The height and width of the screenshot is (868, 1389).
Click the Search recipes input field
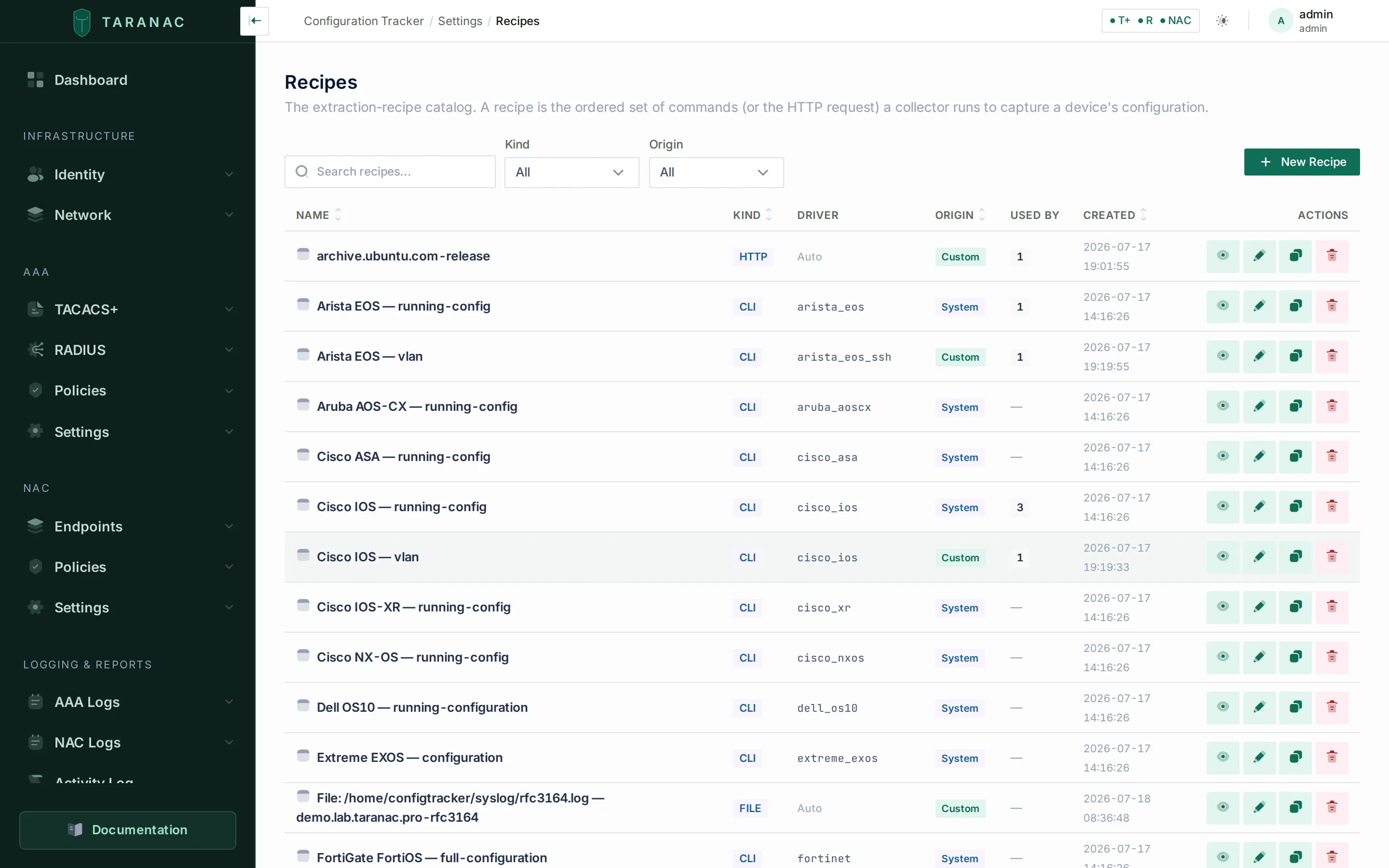point(390,172)
